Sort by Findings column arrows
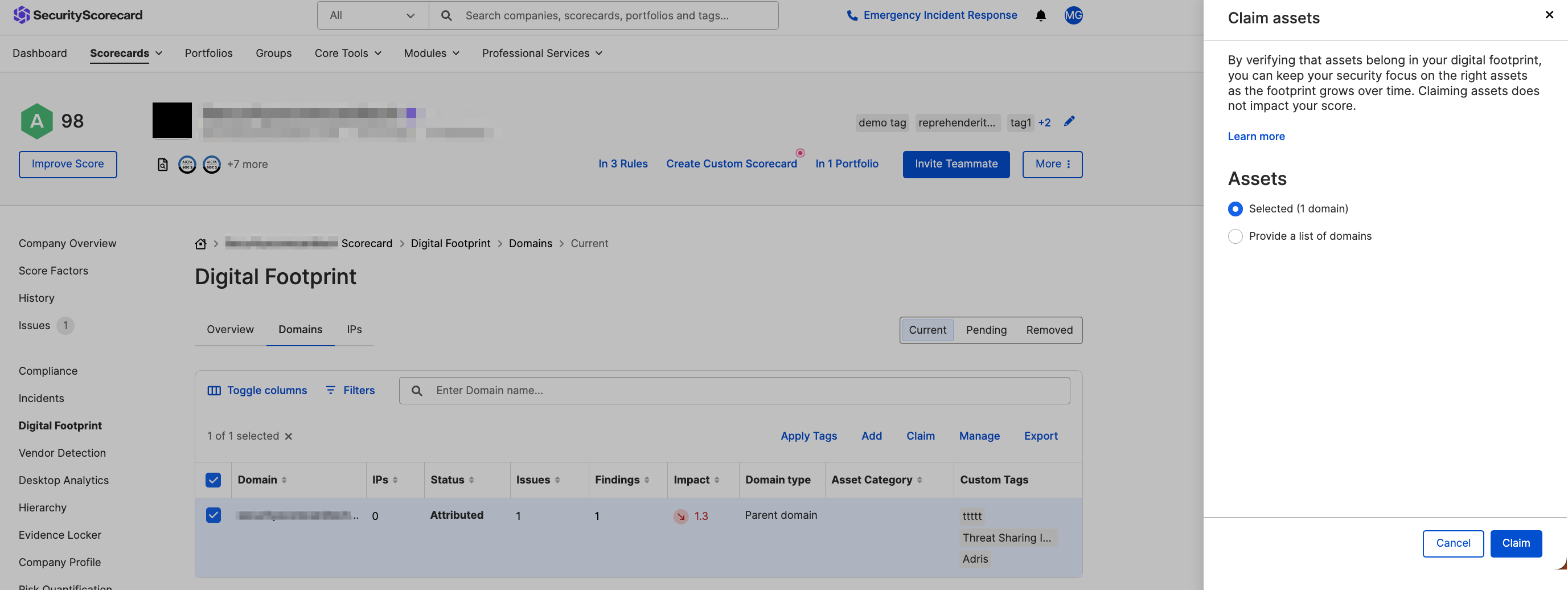1568x590 pixels. coord(646,481)
